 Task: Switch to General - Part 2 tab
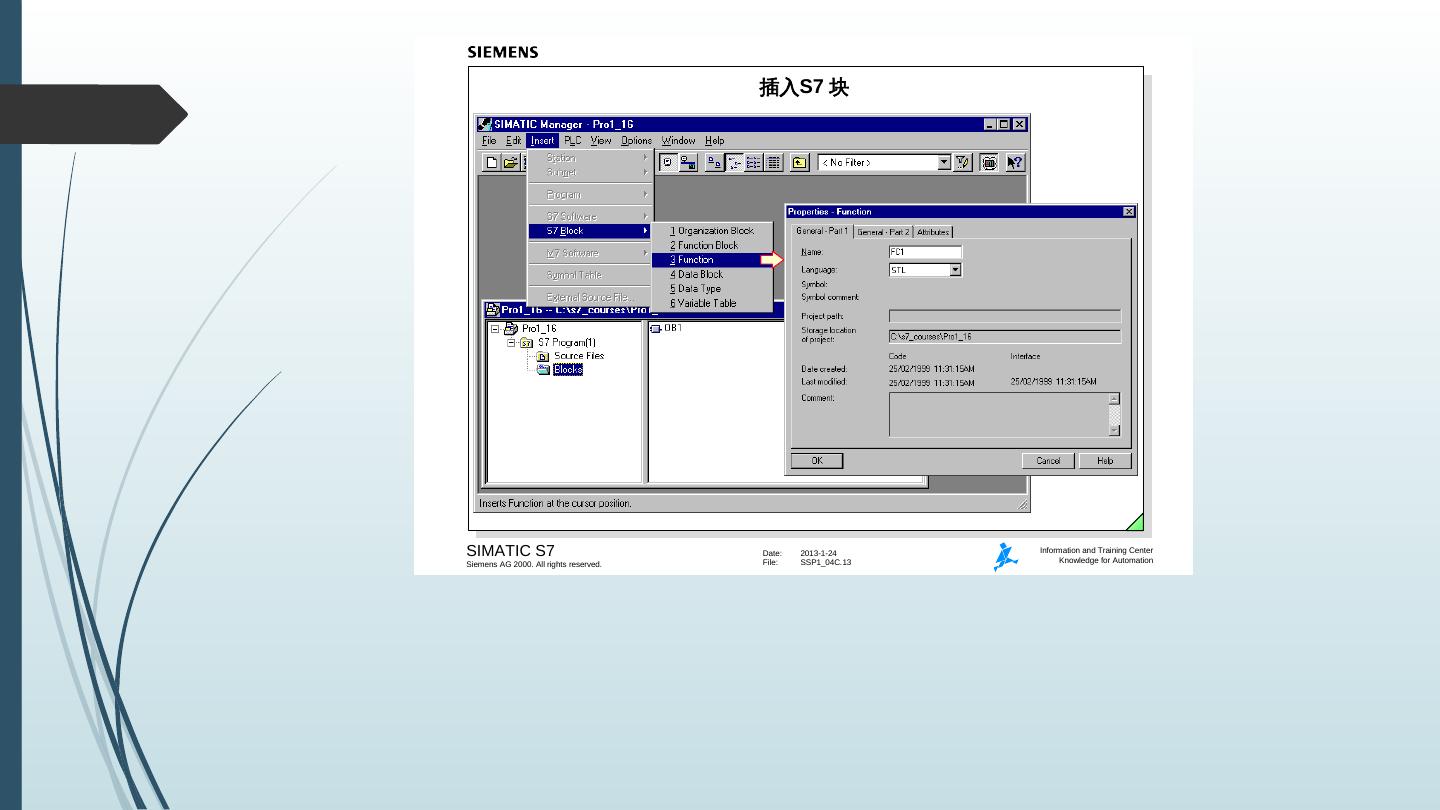[883, 232]
